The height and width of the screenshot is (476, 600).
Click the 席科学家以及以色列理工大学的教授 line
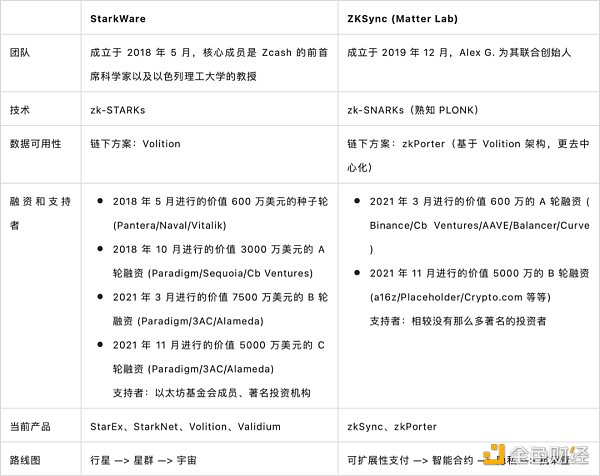pos(173,76)
